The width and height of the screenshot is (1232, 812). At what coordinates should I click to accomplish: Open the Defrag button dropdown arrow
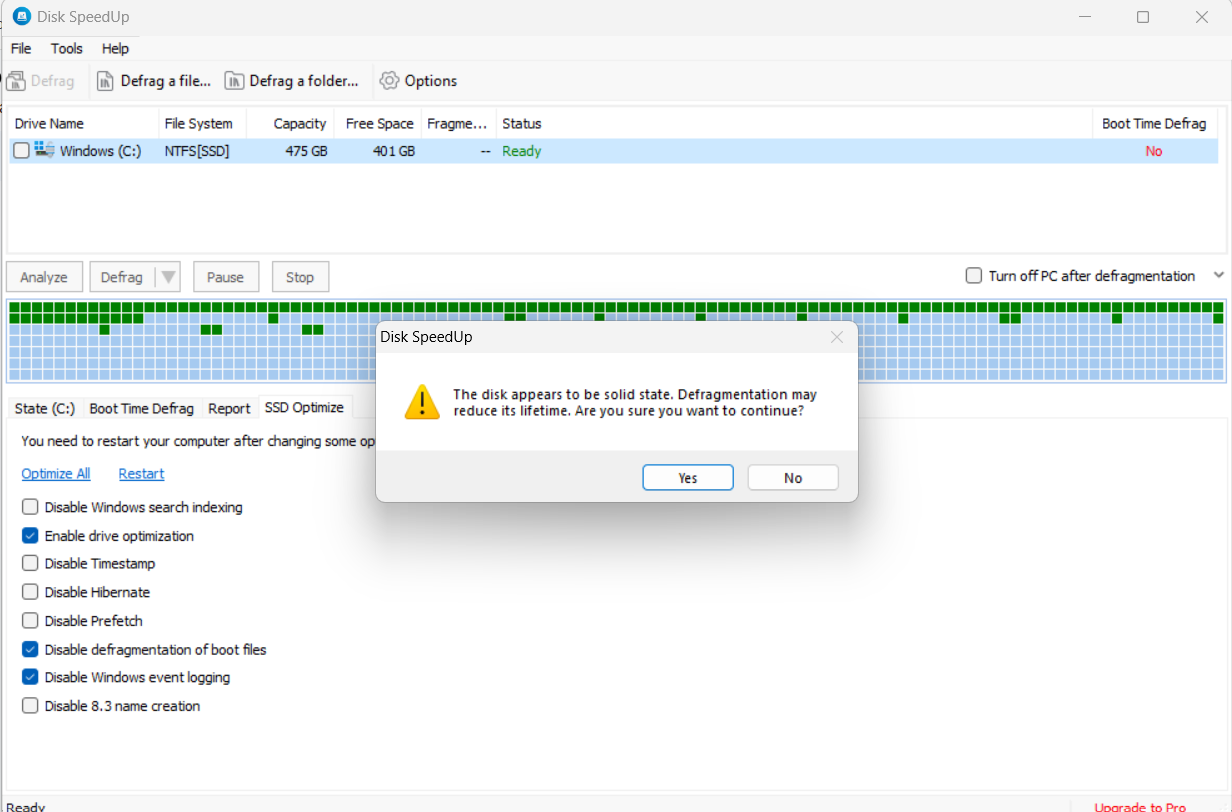(x=168, y=277)
